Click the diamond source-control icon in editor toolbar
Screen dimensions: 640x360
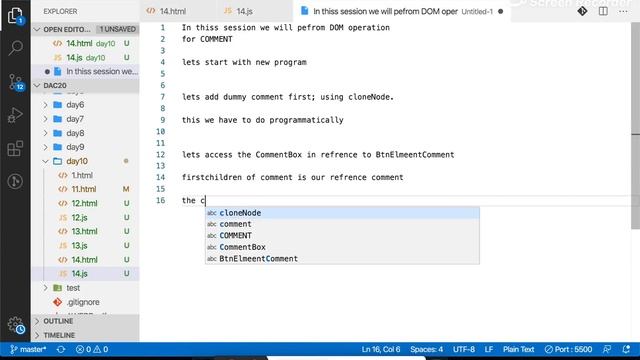pos(582,11)
